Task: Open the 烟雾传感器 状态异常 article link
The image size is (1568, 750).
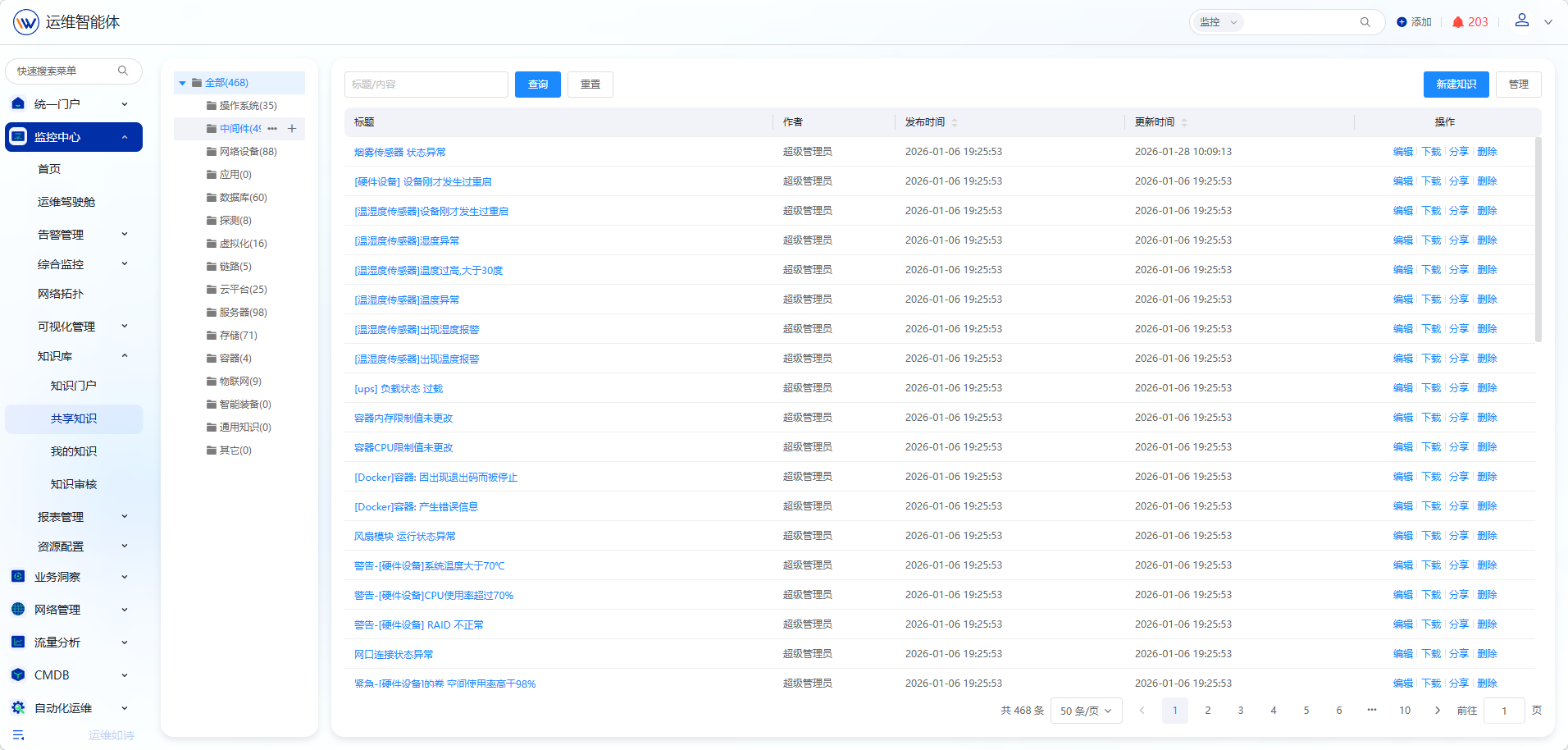Action: click(400, 152)
